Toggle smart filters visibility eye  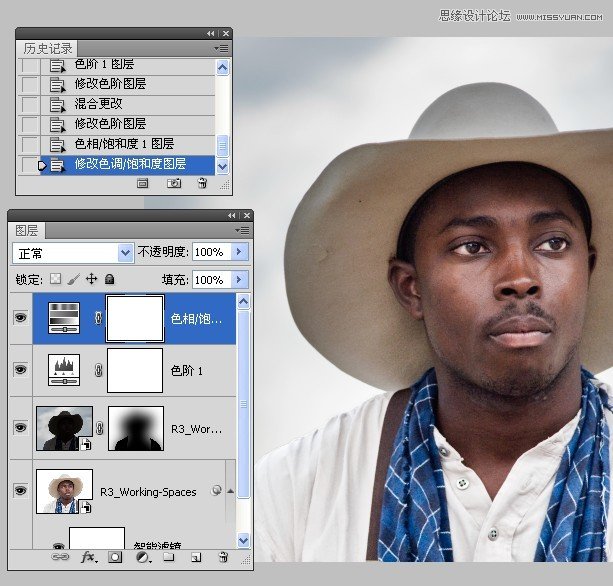click(x=58, y=545)
